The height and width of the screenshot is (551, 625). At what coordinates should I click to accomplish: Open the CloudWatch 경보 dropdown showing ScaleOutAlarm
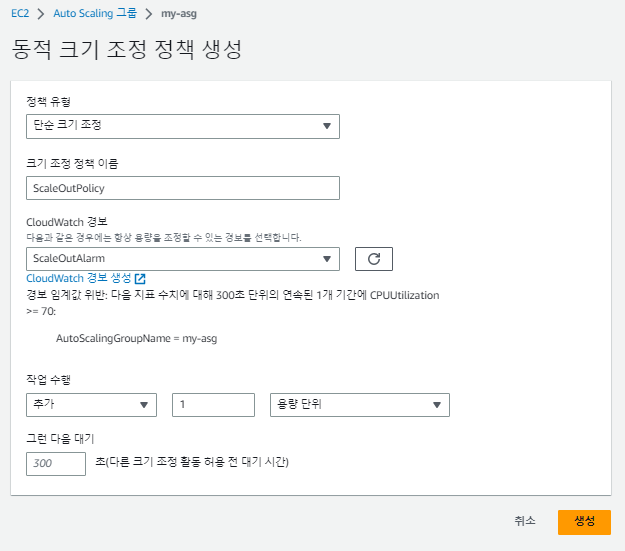pyautogui.click(x=183, y=259)
